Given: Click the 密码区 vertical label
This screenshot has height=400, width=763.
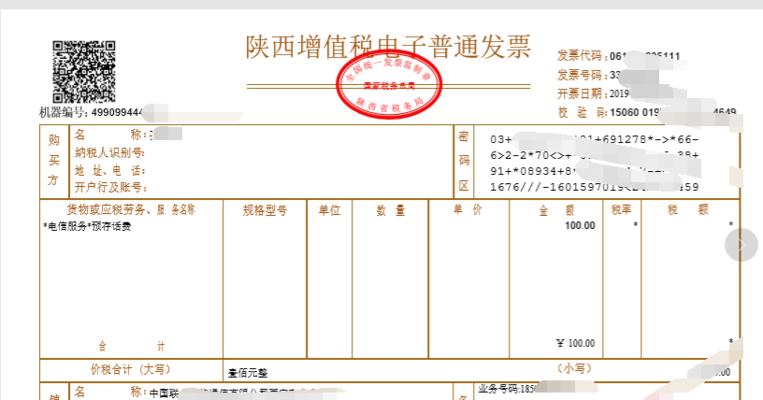Looking at the screenshot, I should 464,161.
